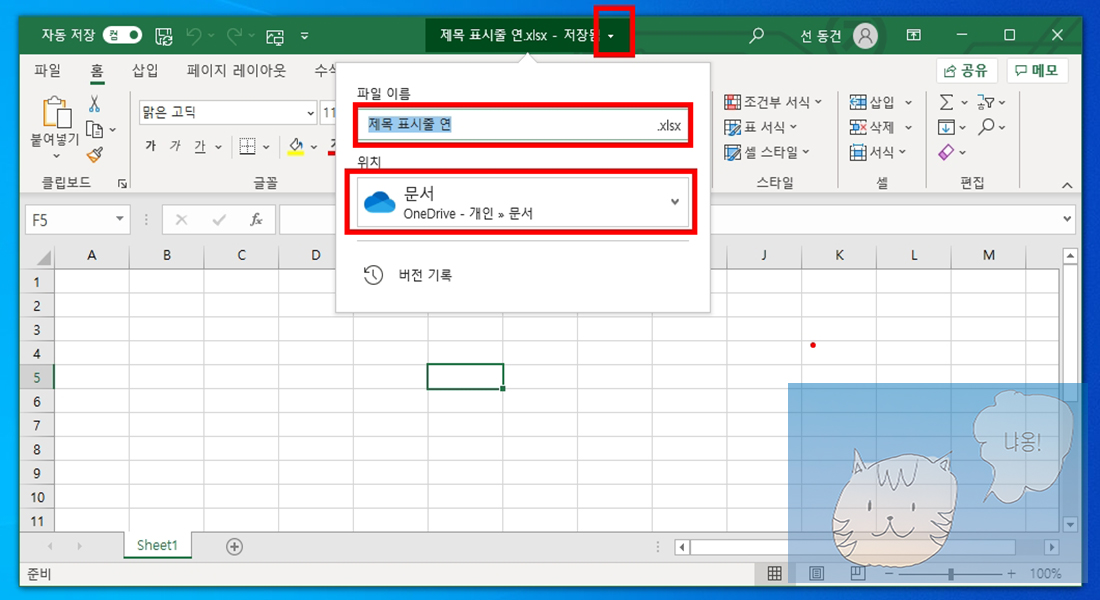Switch to the 삽입 (Insert) tab
Screen dimensions: 1100x600
click(x=145, y=70)
